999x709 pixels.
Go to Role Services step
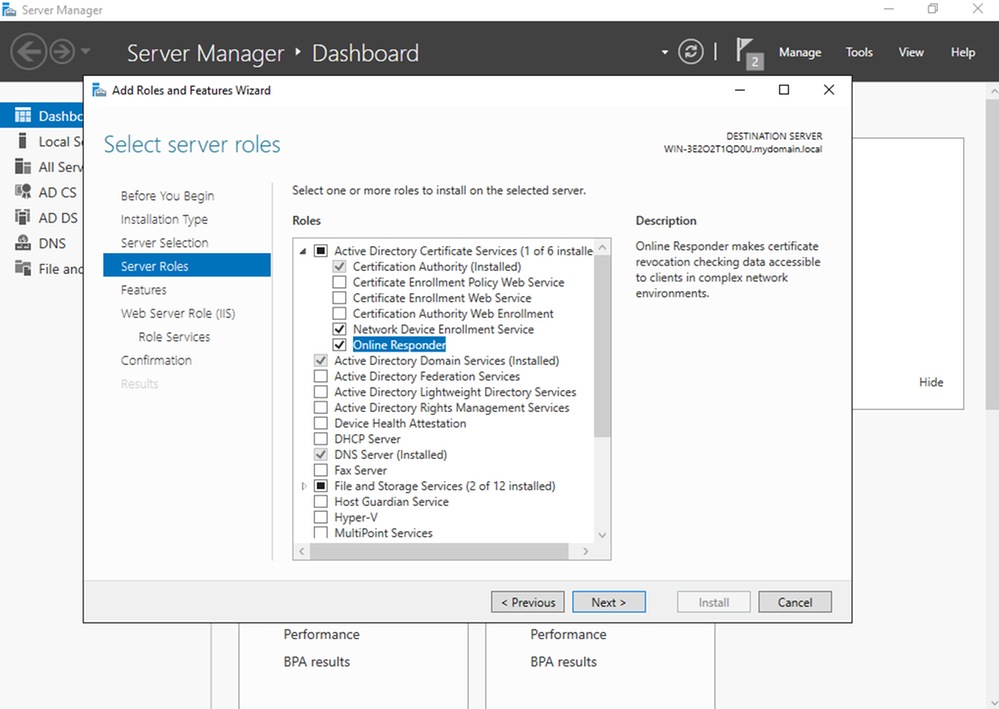174,337
